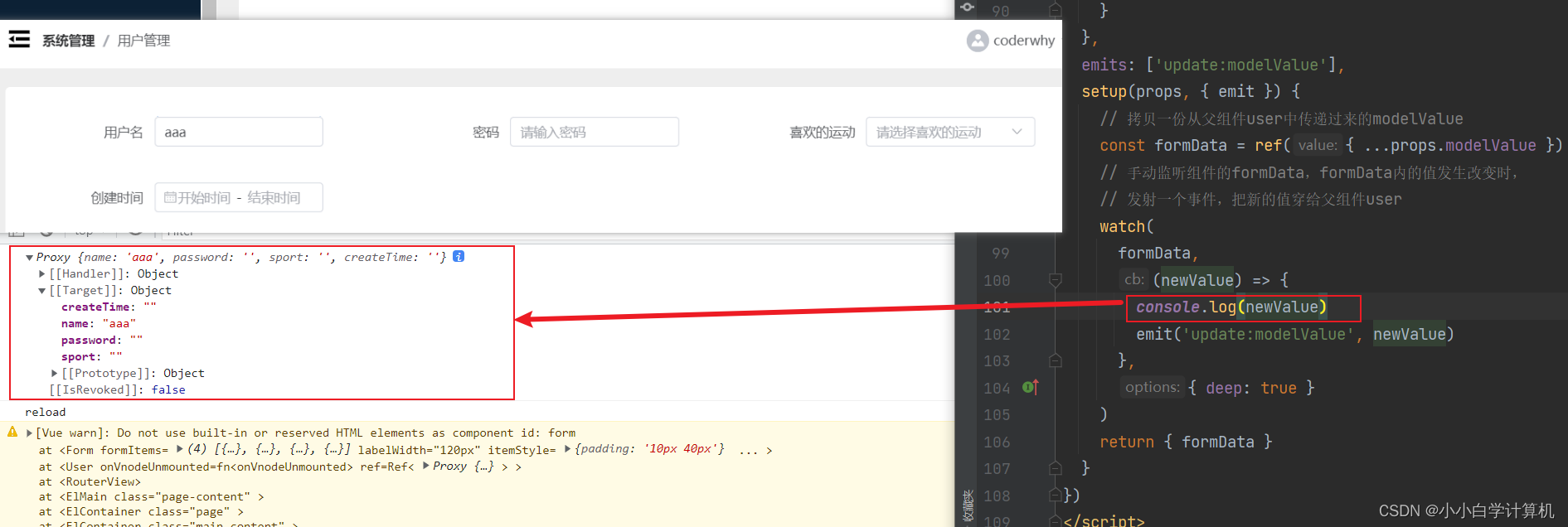Screen dimensions: 1568x527
Task: Click the value: inlay hint in ref(
Action: 1318,145
